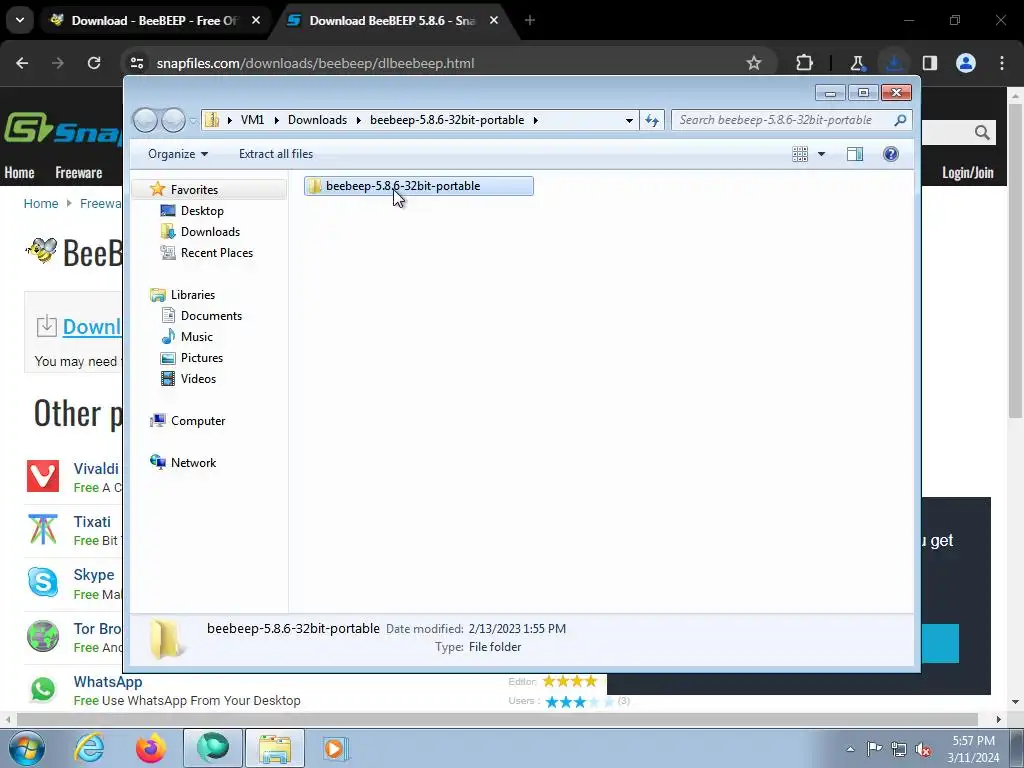Image resolution: width=1024 pixels, height=768 pixels.
Task: Reload the Chrome page
Action: [94, 63]
